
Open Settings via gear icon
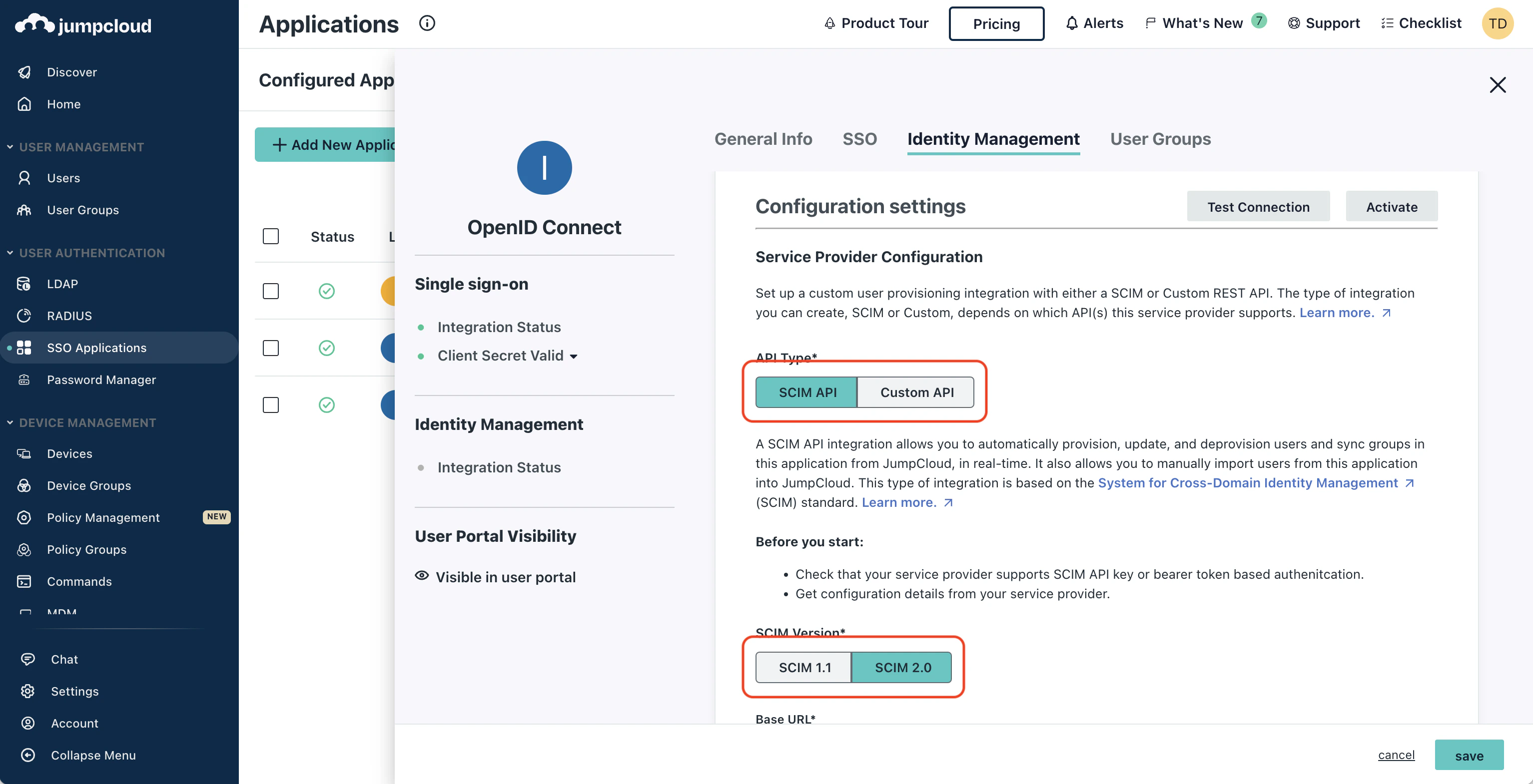pos(28,691)
